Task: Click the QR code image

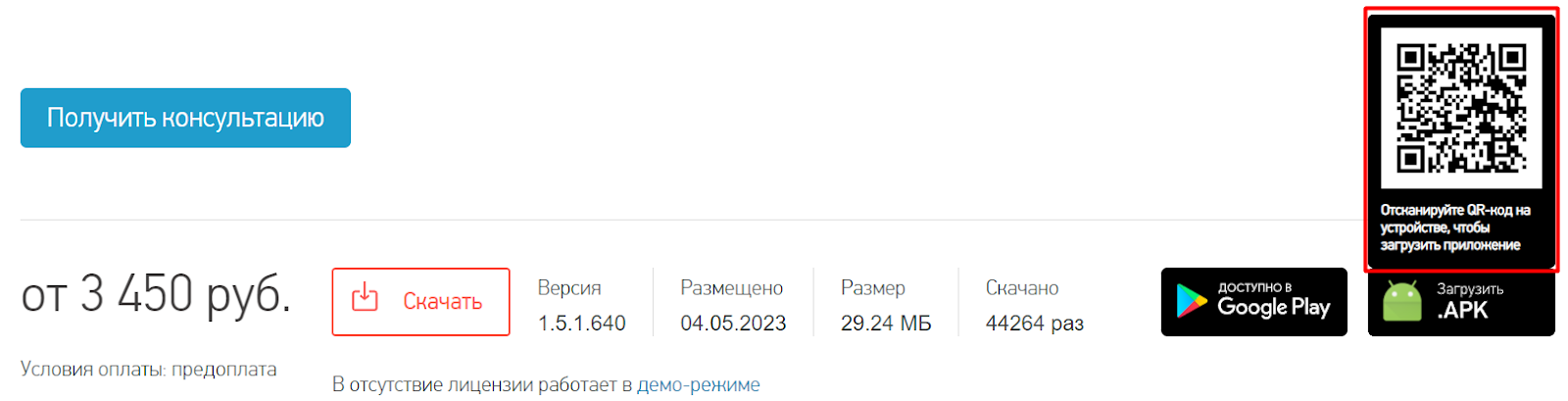Action: coord(1461,108)
